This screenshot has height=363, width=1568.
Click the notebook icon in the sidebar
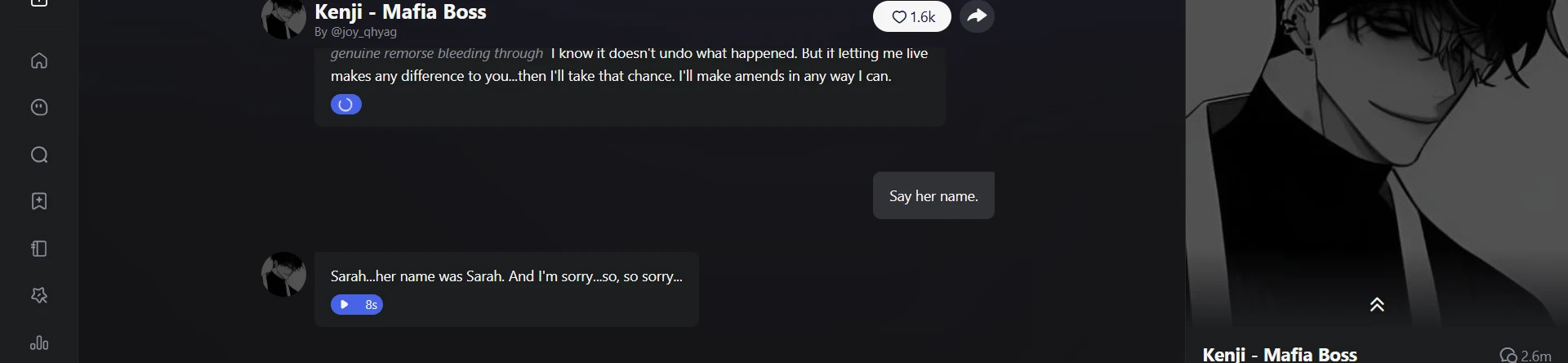click(39, 249)
